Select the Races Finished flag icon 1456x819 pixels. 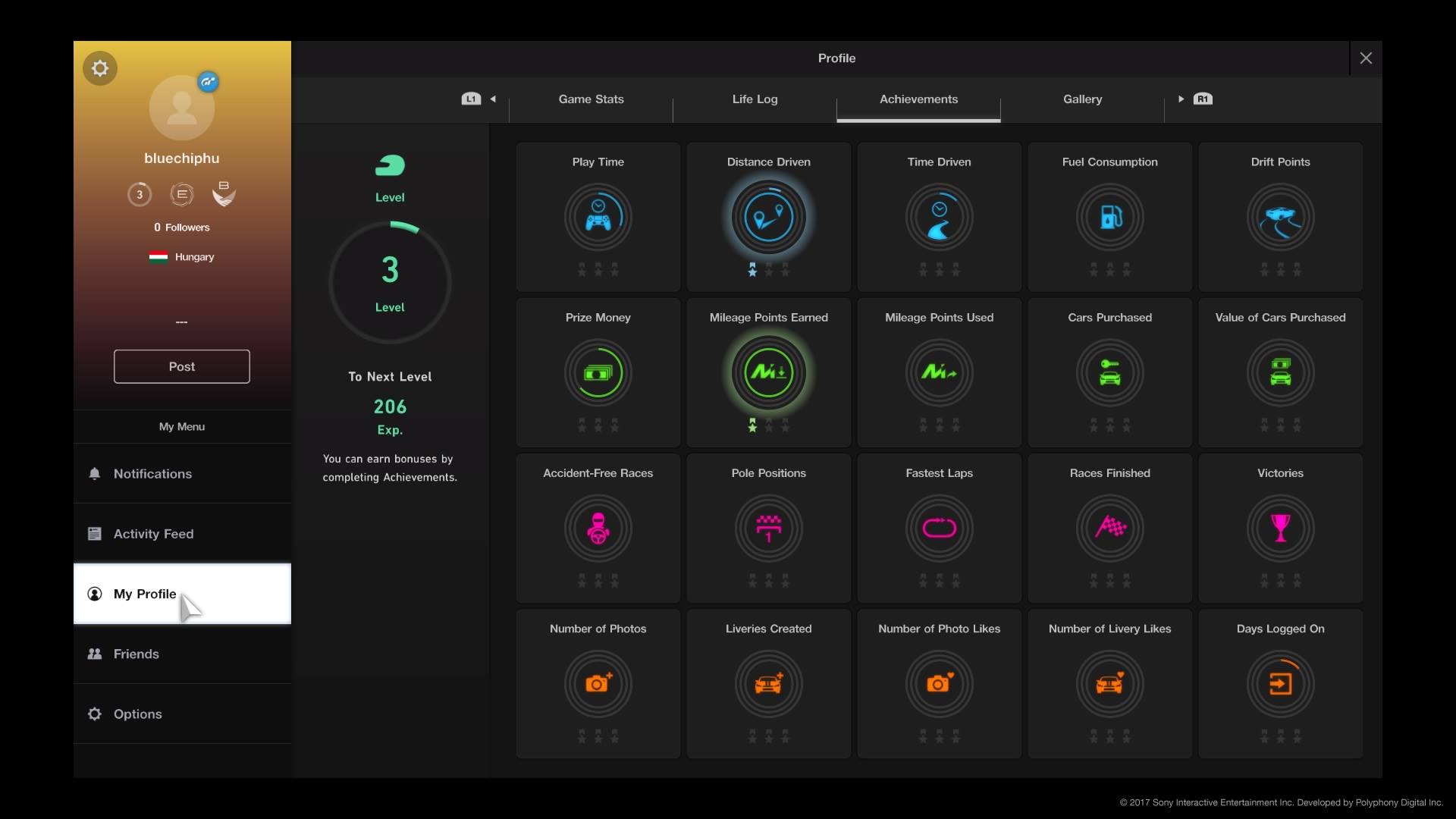(x=1109, y=529)
